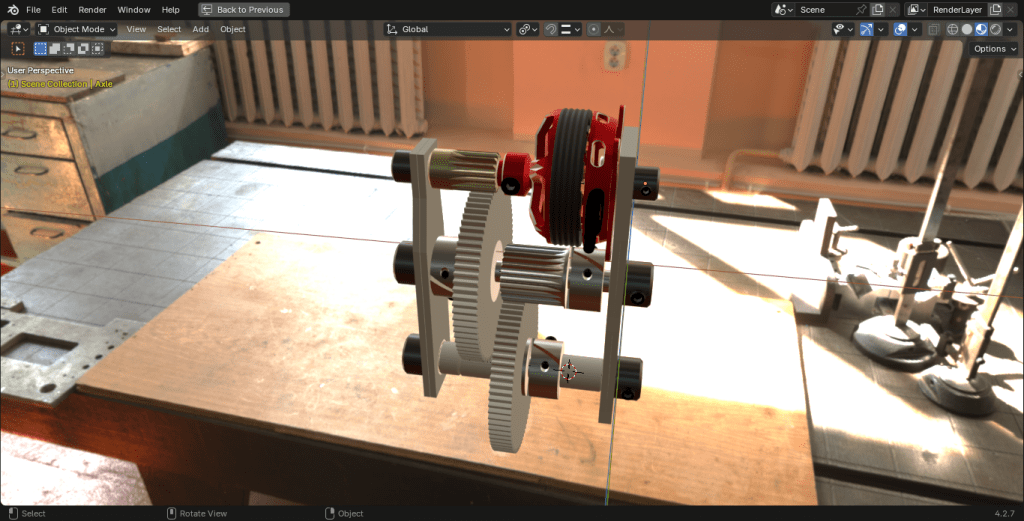Select wireframe viewport shading mode

953,29
